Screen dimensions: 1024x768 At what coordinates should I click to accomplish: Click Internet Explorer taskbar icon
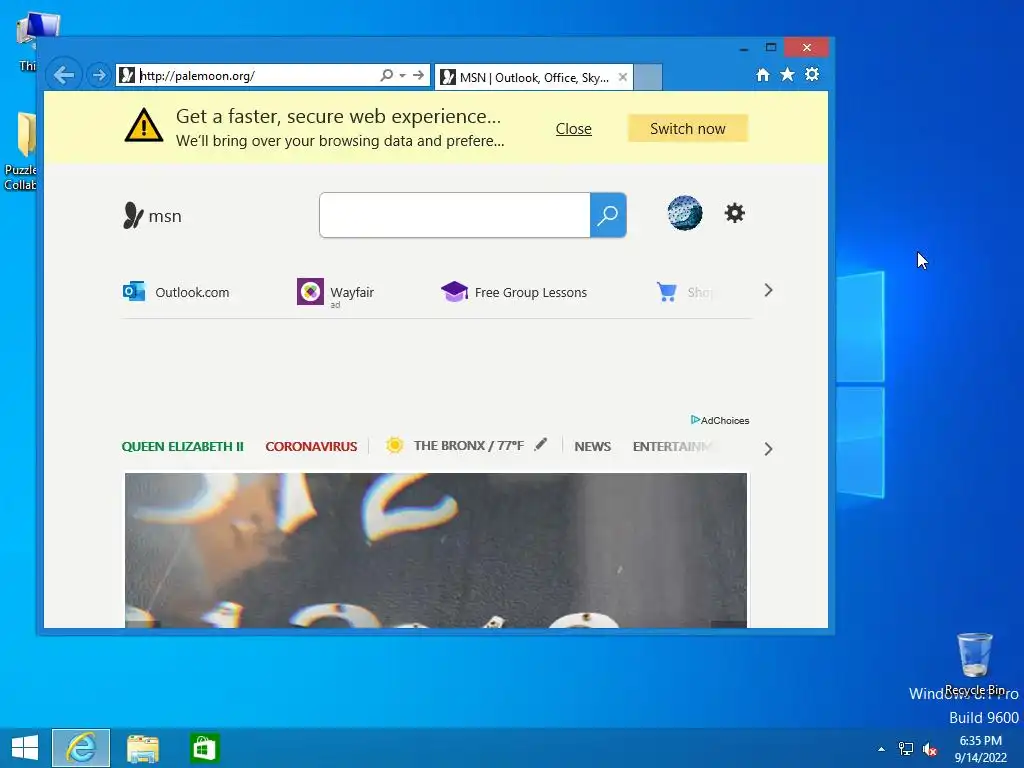[81, 748]
